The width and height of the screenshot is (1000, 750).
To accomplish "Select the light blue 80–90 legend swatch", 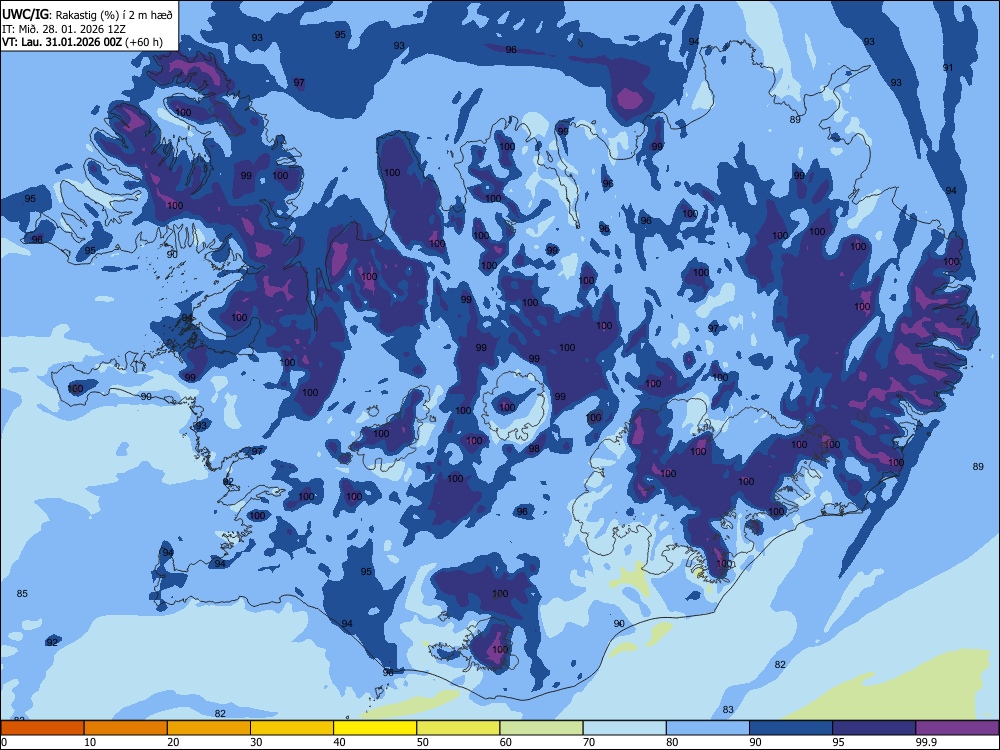I will pyautogui.click(x=708, y=728).
